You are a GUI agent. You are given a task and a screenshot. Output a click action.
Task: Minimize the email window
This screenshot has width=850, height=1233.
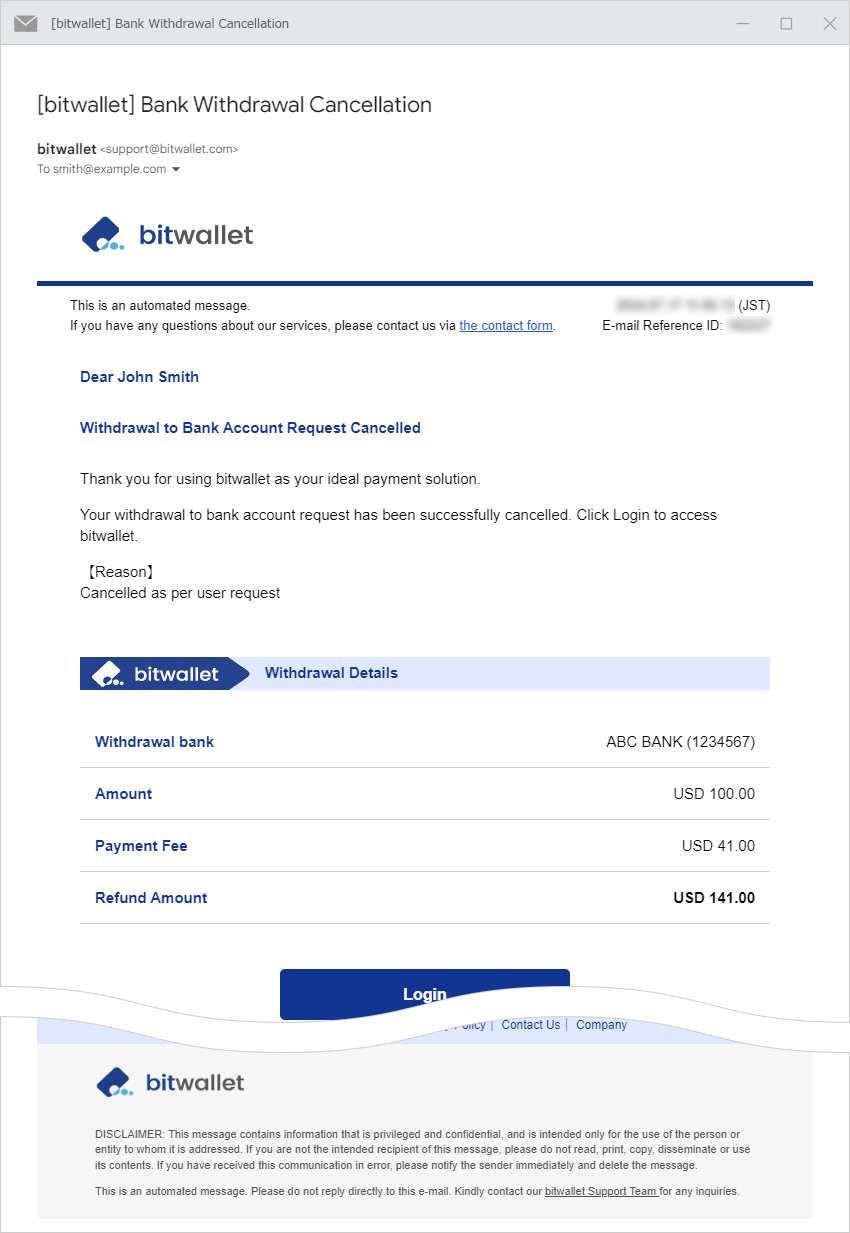tap(743, 23)
